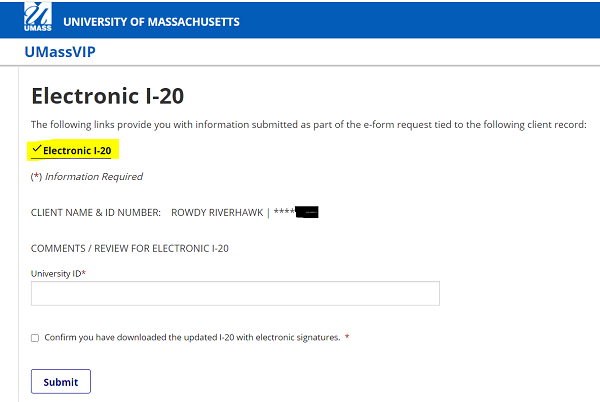Click the University ID field label

pos(58,273)
